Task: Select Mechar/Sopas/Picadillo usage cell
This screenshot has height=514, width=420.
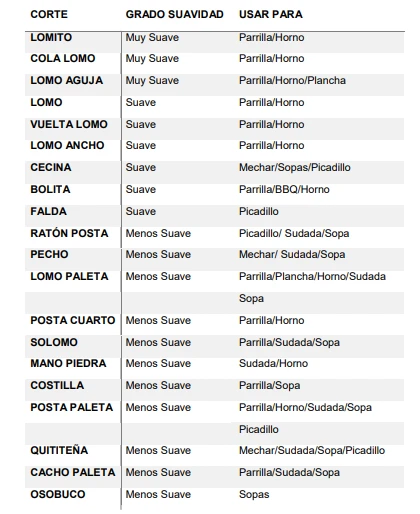Action: pos(295,167)
